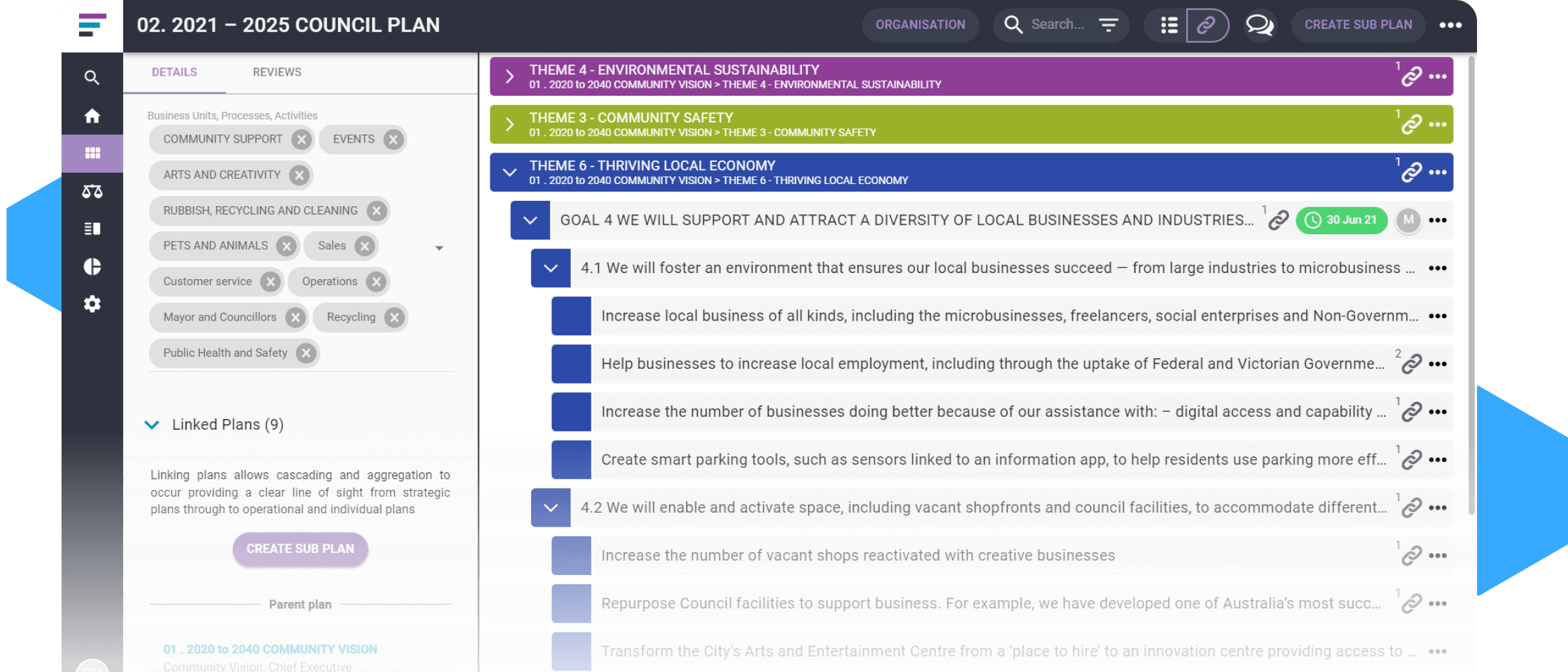Open the list layout icon in sidebar
Image resolution: width=1568 pixels, height=672 pixels.
(92, 229)
